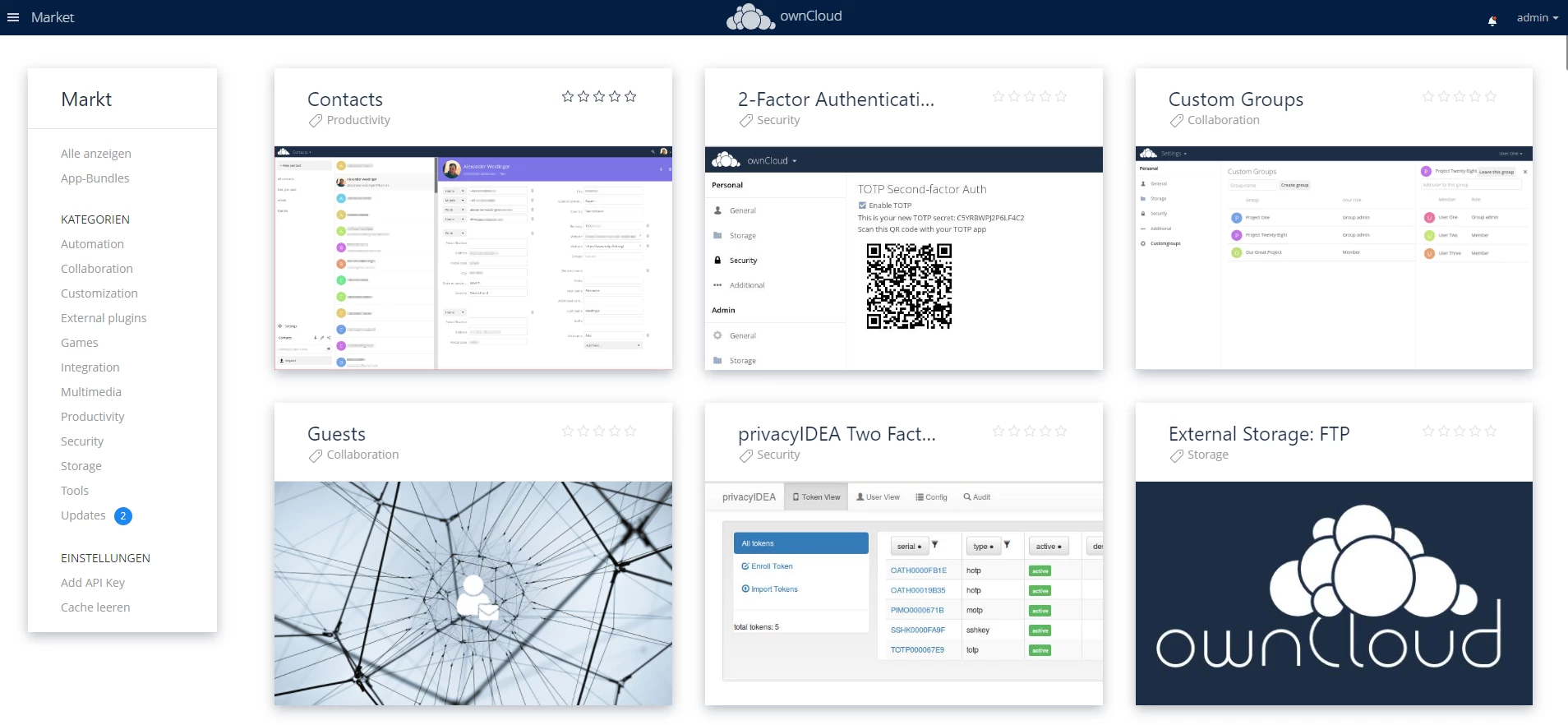Click the tag icon beside Productivity
The width and height of the screenshot is (1568, 725).
pos(316,121)
